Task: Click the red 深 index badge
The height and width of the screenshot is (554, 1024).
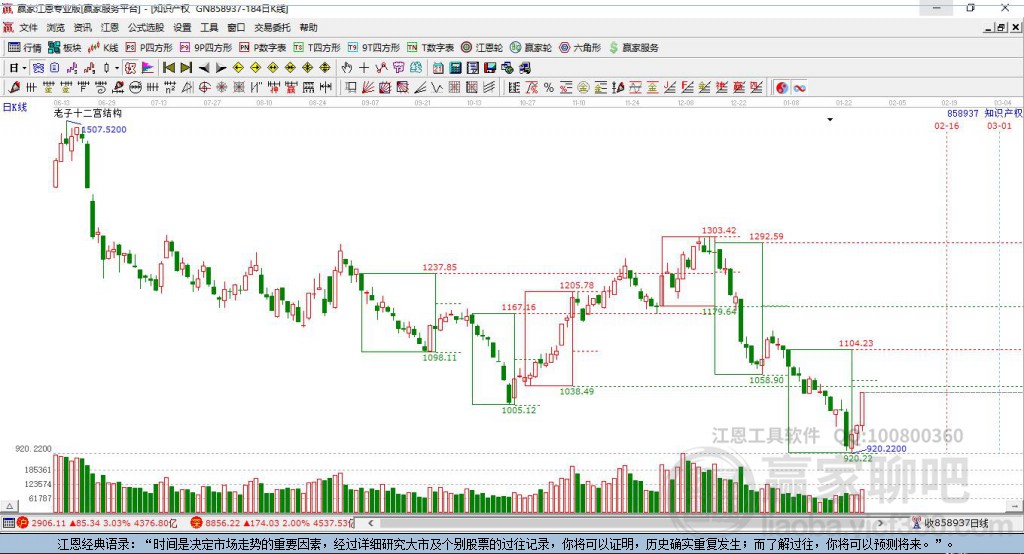Action: pos(196,523)
